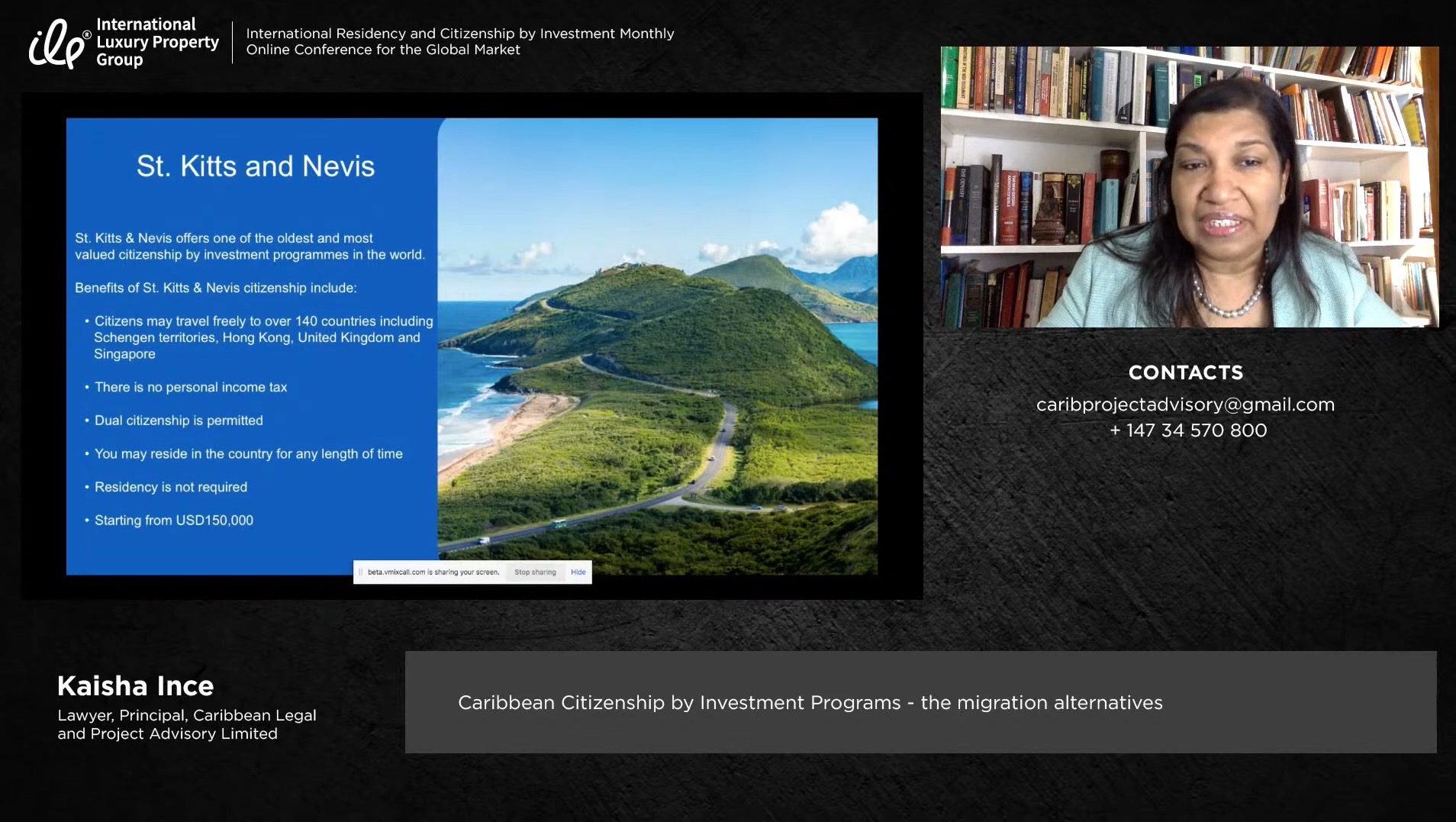Click the International Luxury Property Group text
The image size is (1456, 822).
click(x=156, y=42)
